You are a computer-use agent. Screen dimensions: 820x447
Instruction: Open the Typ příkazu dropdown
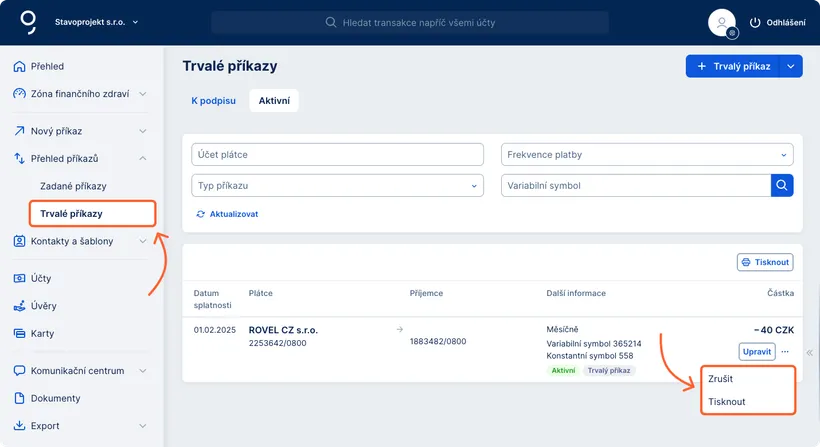pyautogui.click(x=337, y=185)
